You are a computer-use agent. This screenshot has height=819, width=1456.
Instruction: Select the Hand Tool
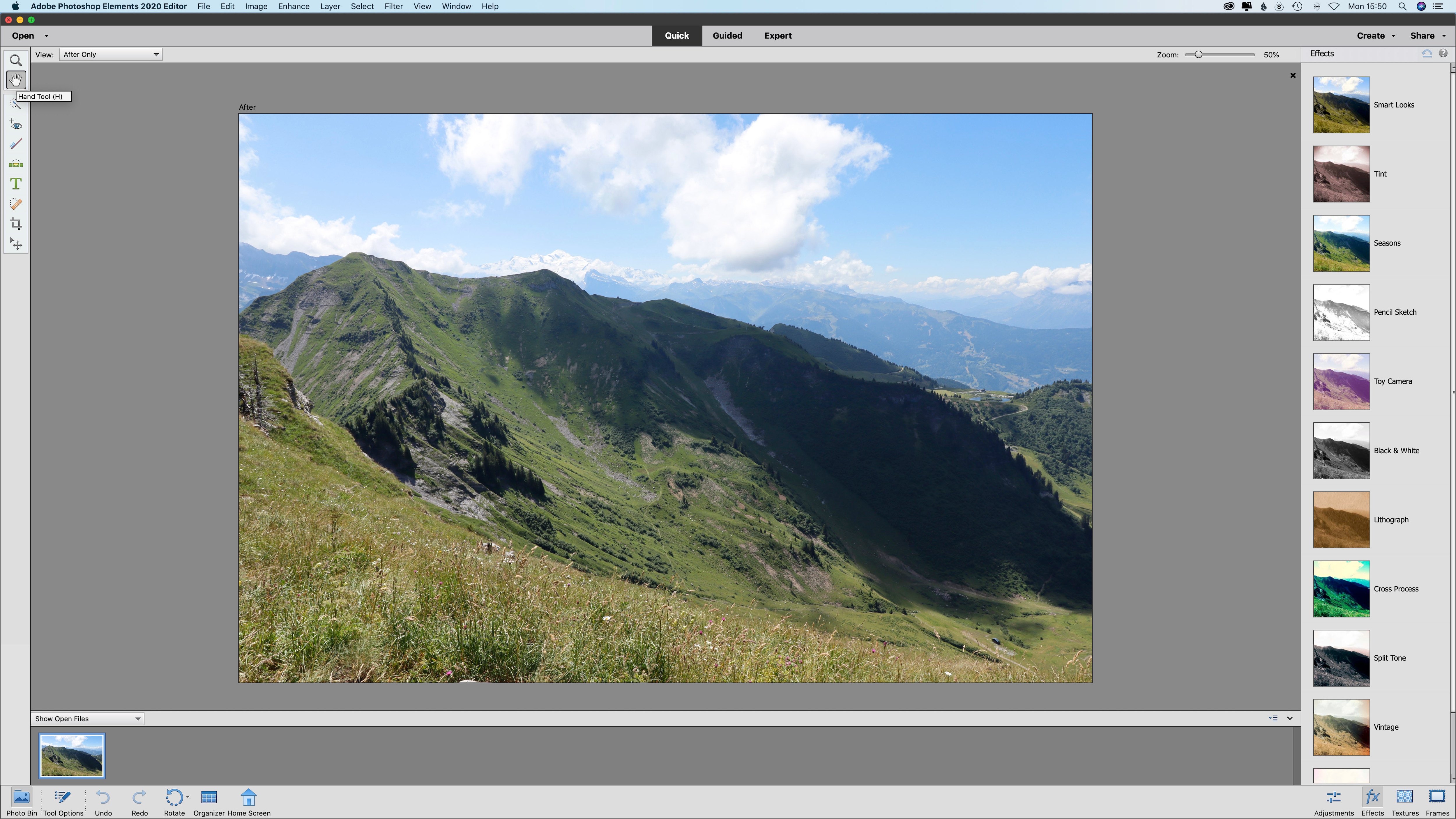click(x=15, y=80)
